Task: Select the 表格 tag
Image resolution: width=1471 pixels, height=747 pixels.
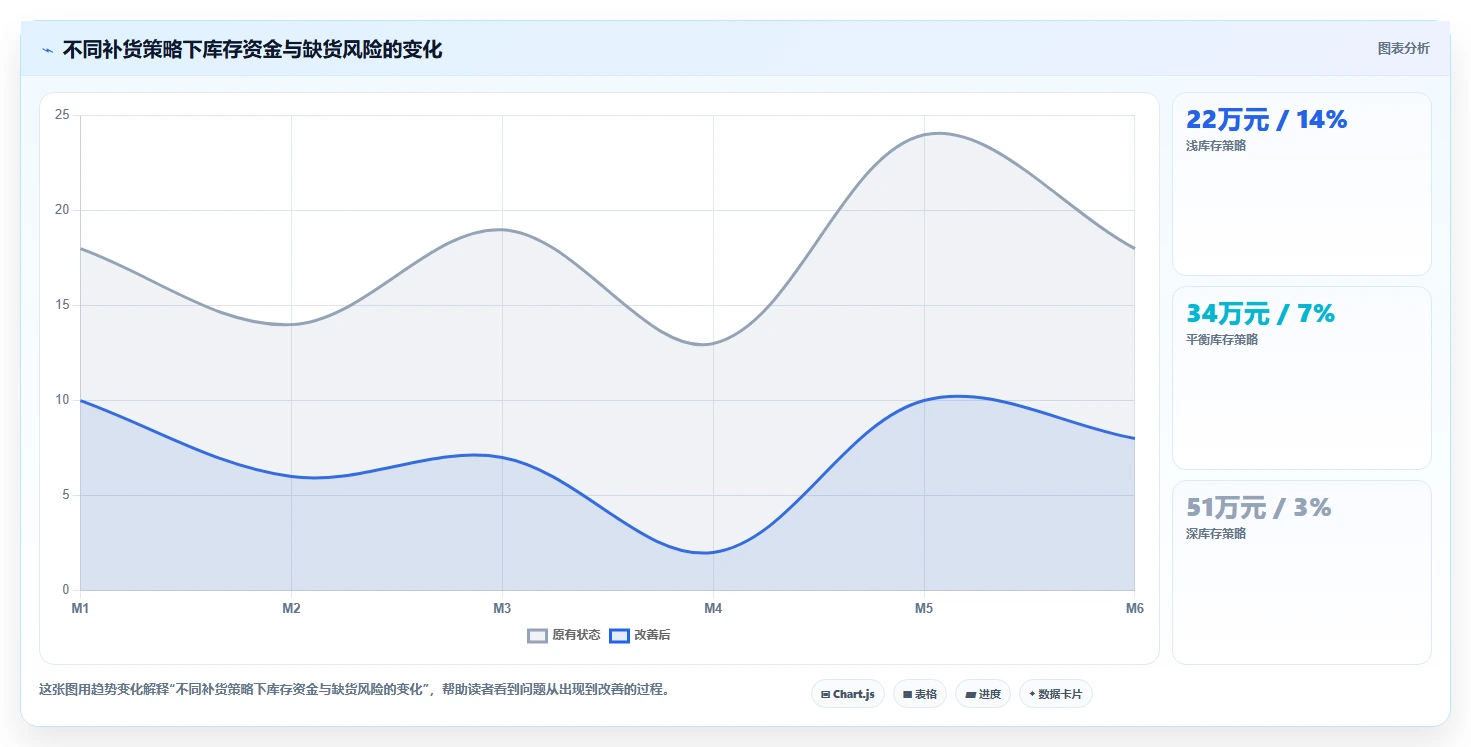Action: pyautogui.click(x=919, y=694)
